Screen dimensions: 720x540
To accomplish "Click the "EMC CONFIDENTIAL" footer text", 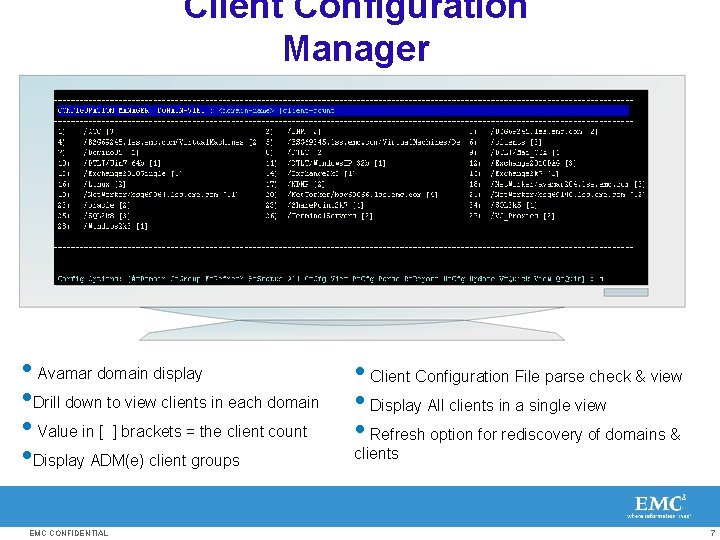I will 69,533.
